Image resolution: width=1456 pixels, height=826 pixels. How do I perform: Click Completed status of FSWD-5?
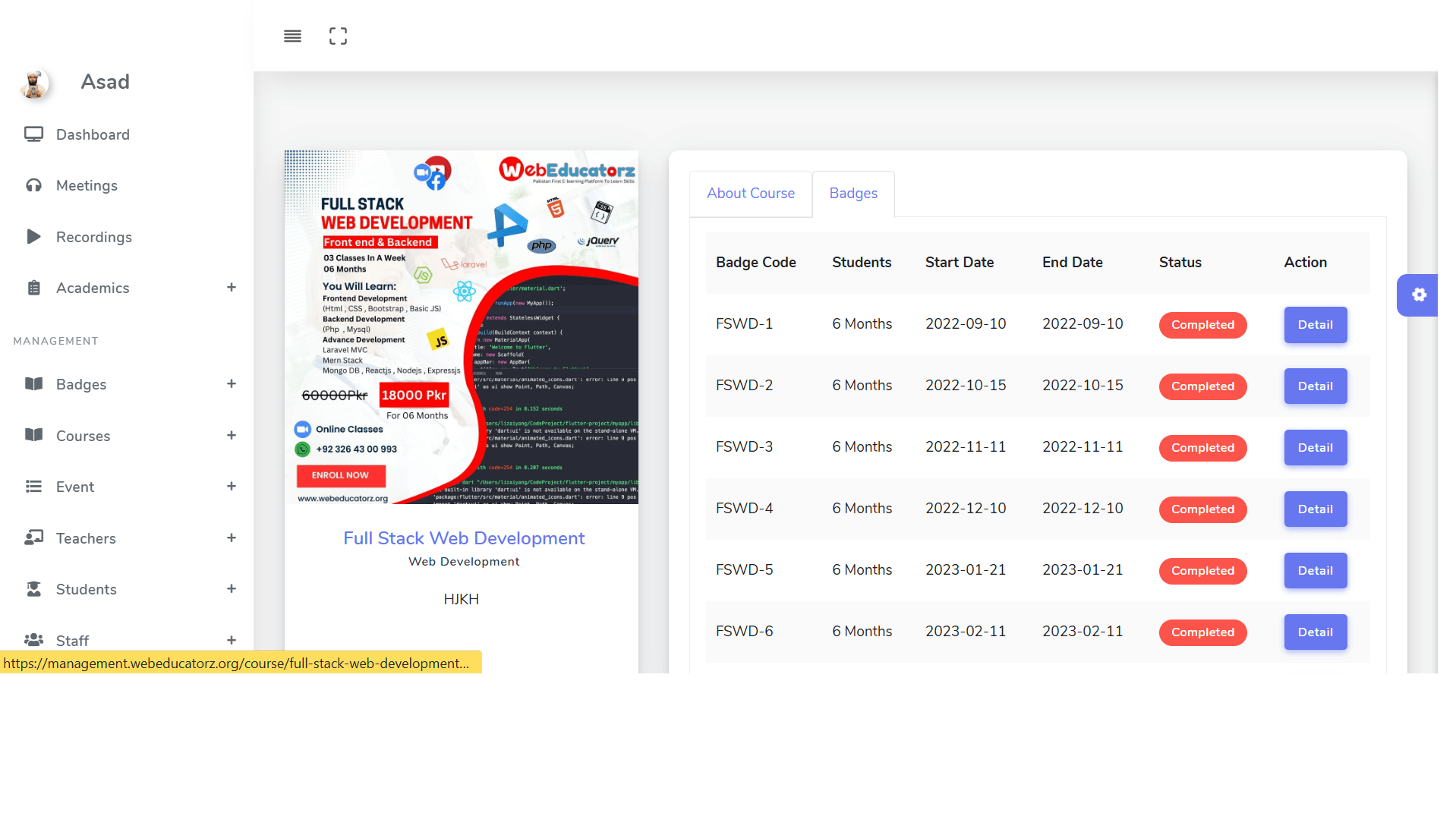coord(1202,571)
